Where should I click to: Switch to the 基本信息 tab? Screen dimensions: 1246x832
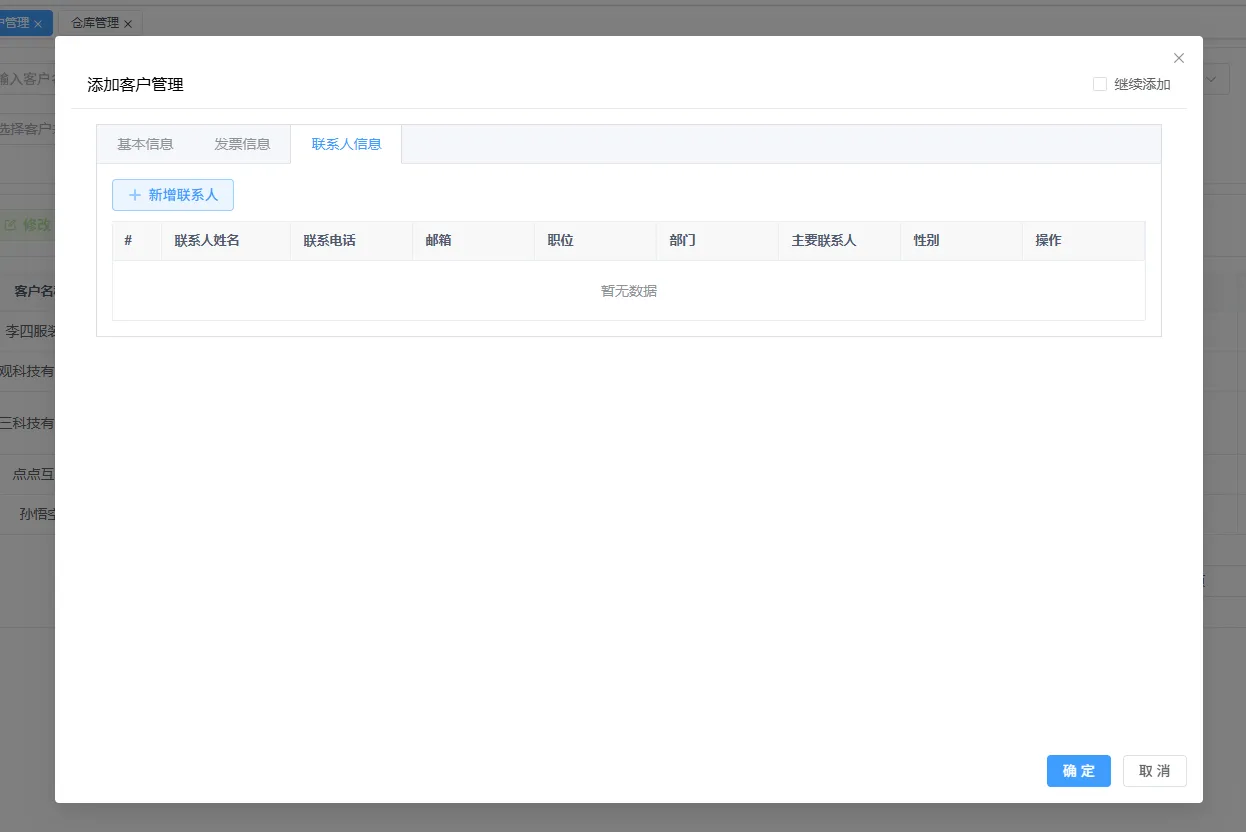[x=145, y=144]
